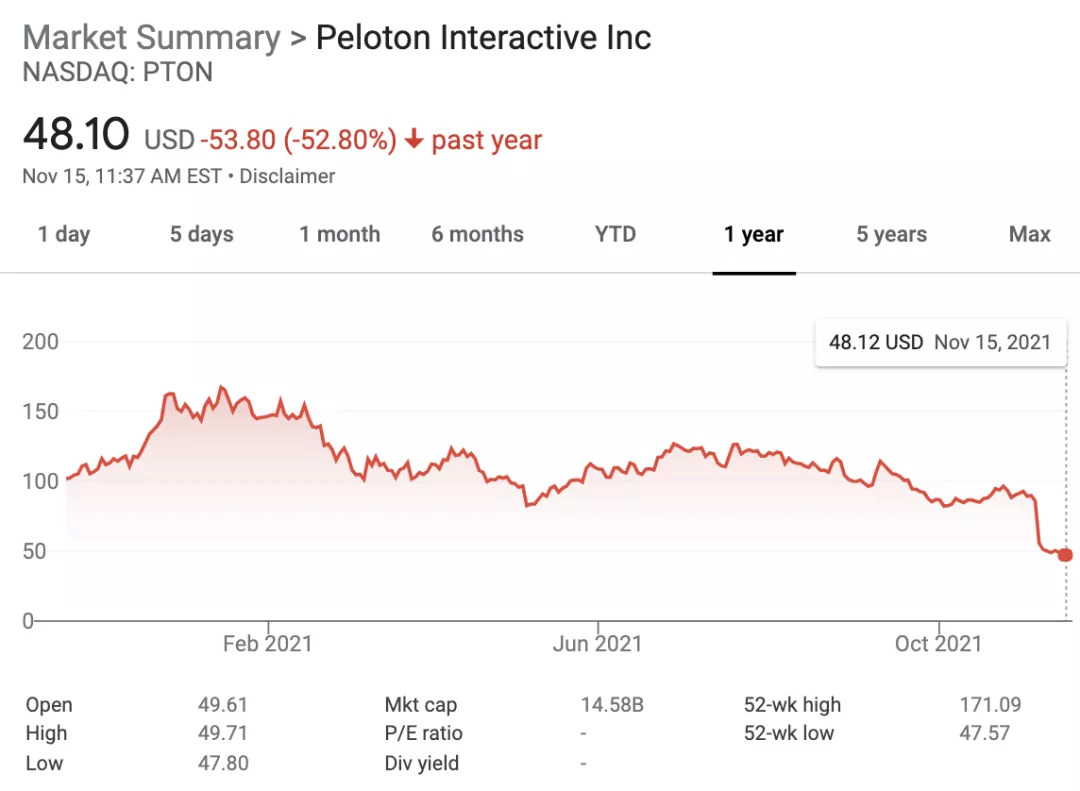Viewport: 1080px width, 791px height.
Task: Click the Market Summary breadcrumb
Action: point(151,38)
